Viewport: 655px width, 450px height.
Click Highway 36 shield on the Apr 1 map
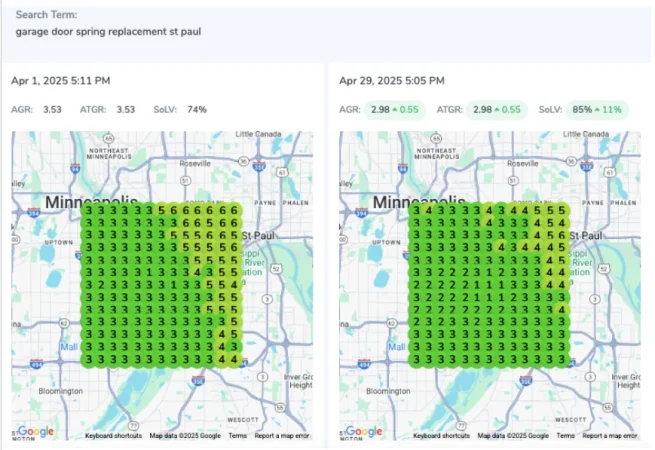[244, 161]
